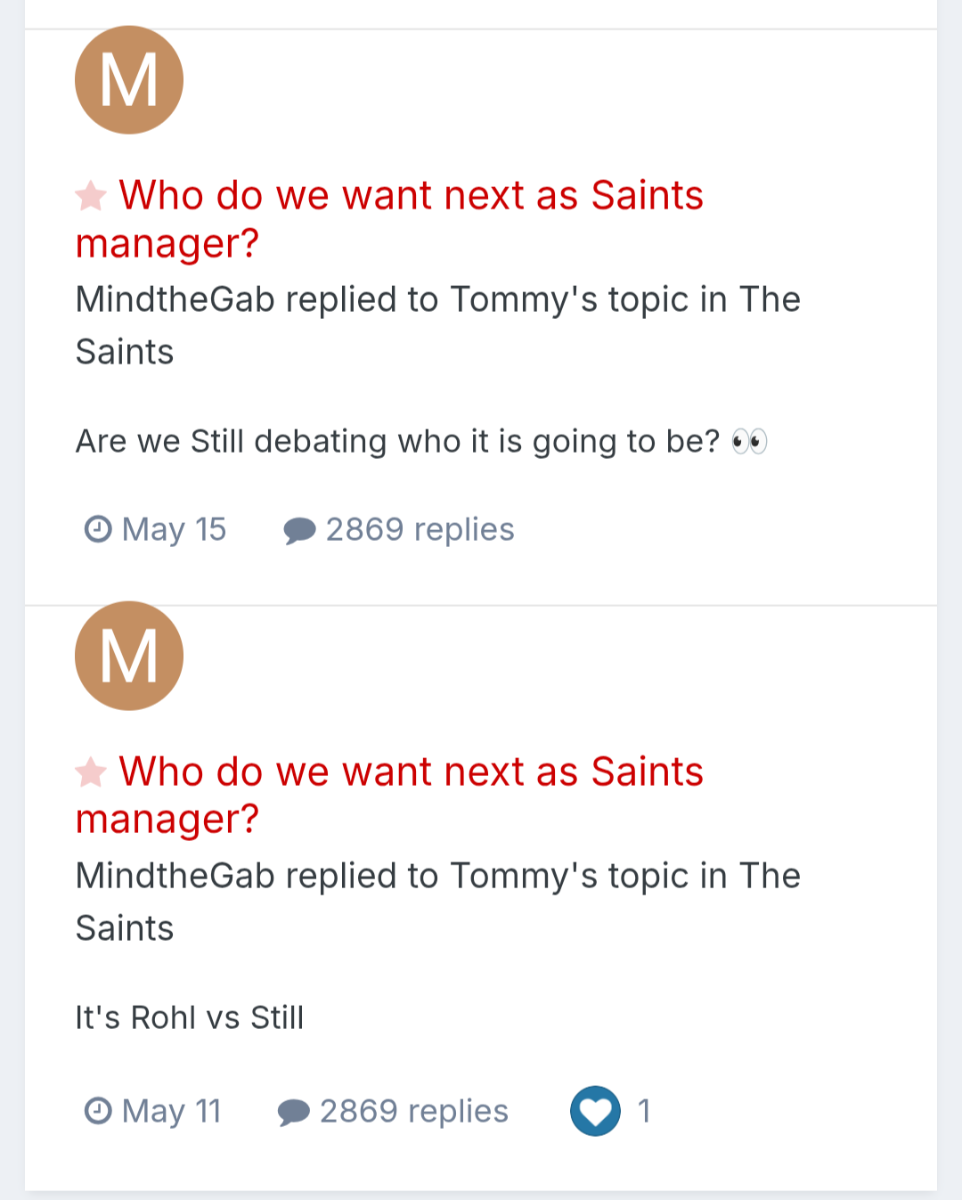Show the reaction count of 1
This screenshot has height=1200, width=962.
pos(644,1111)
